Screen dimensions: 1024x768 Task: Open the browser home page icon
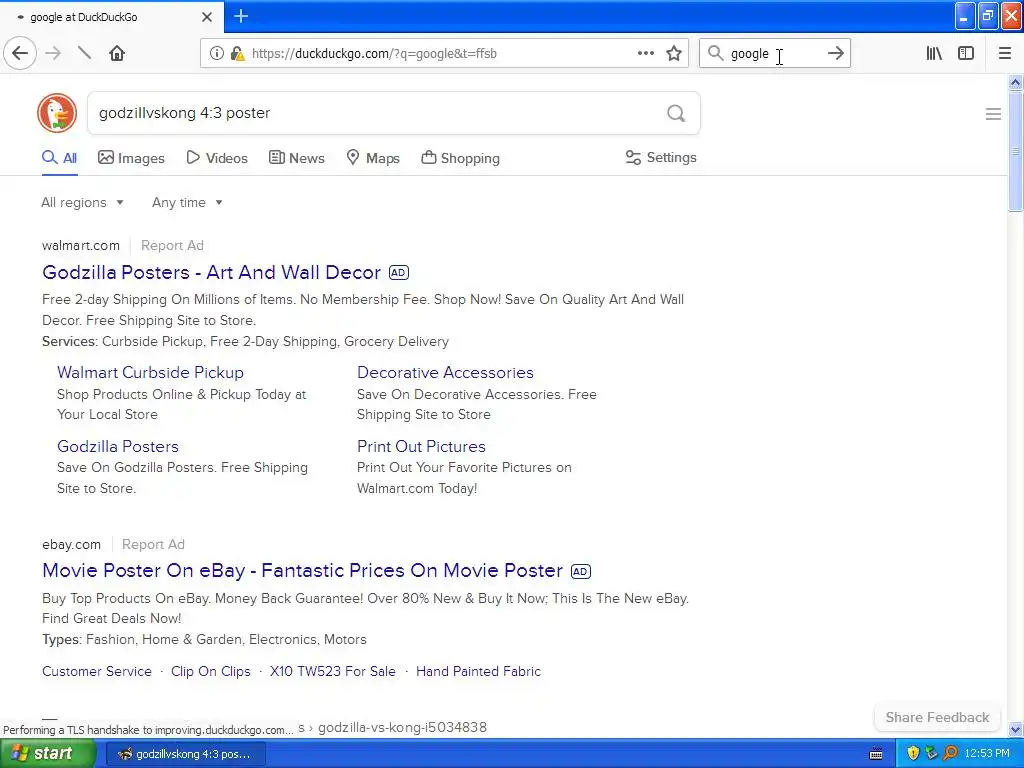(117, 53)
